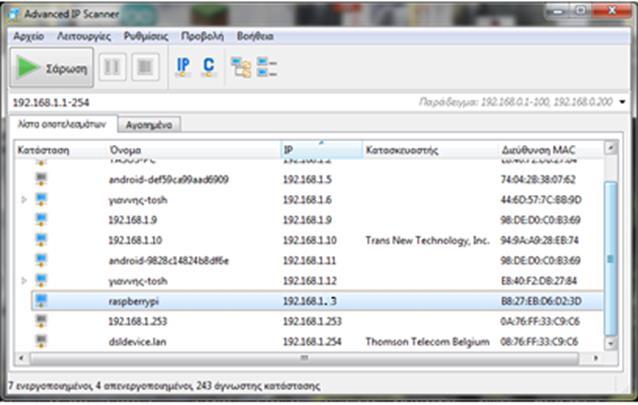Screen dimensions: 638x405
Task: Click the stop scan button
Action: click(x=145, y=67)
